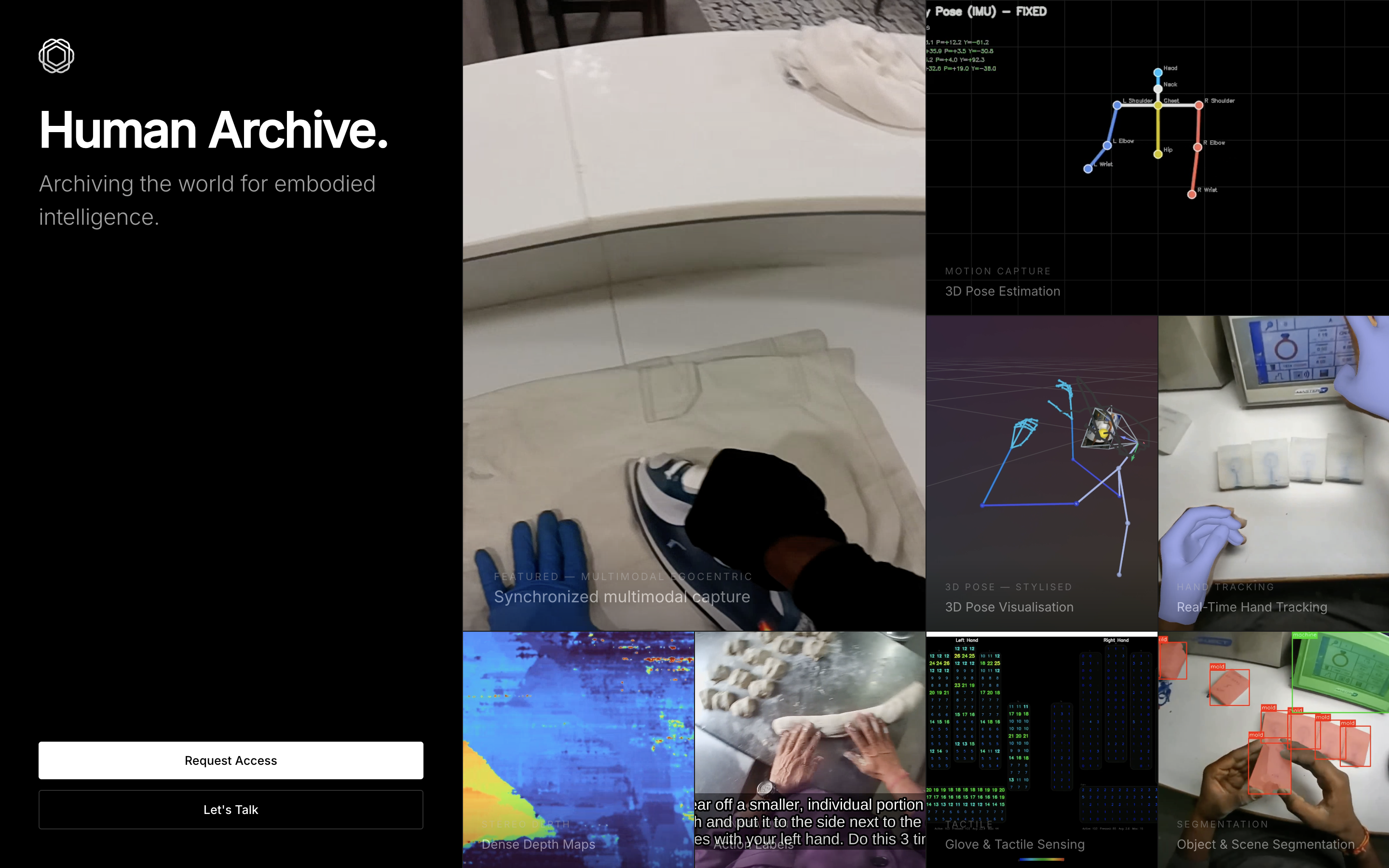Open the Real-Time Hand Tracking tile

1273,473
